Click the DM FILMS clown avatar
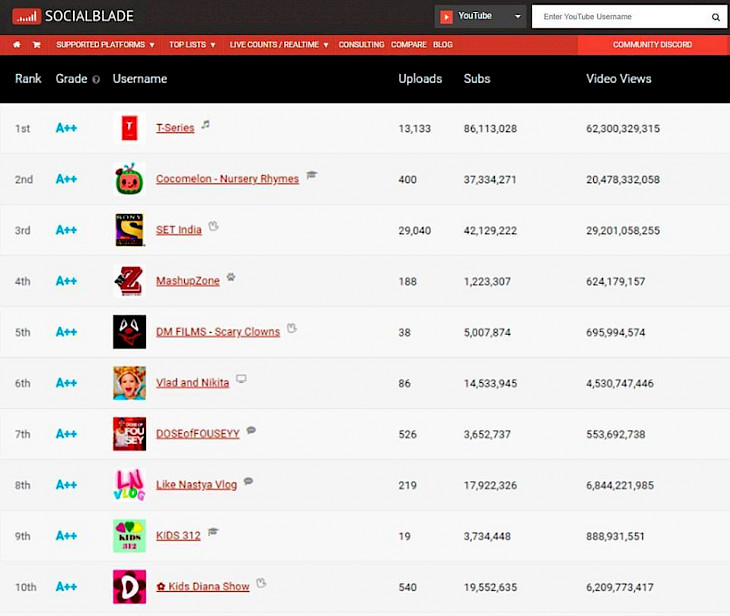Viewport: 730px width, 616px height. pyautogui.click(x=129, y=332)
